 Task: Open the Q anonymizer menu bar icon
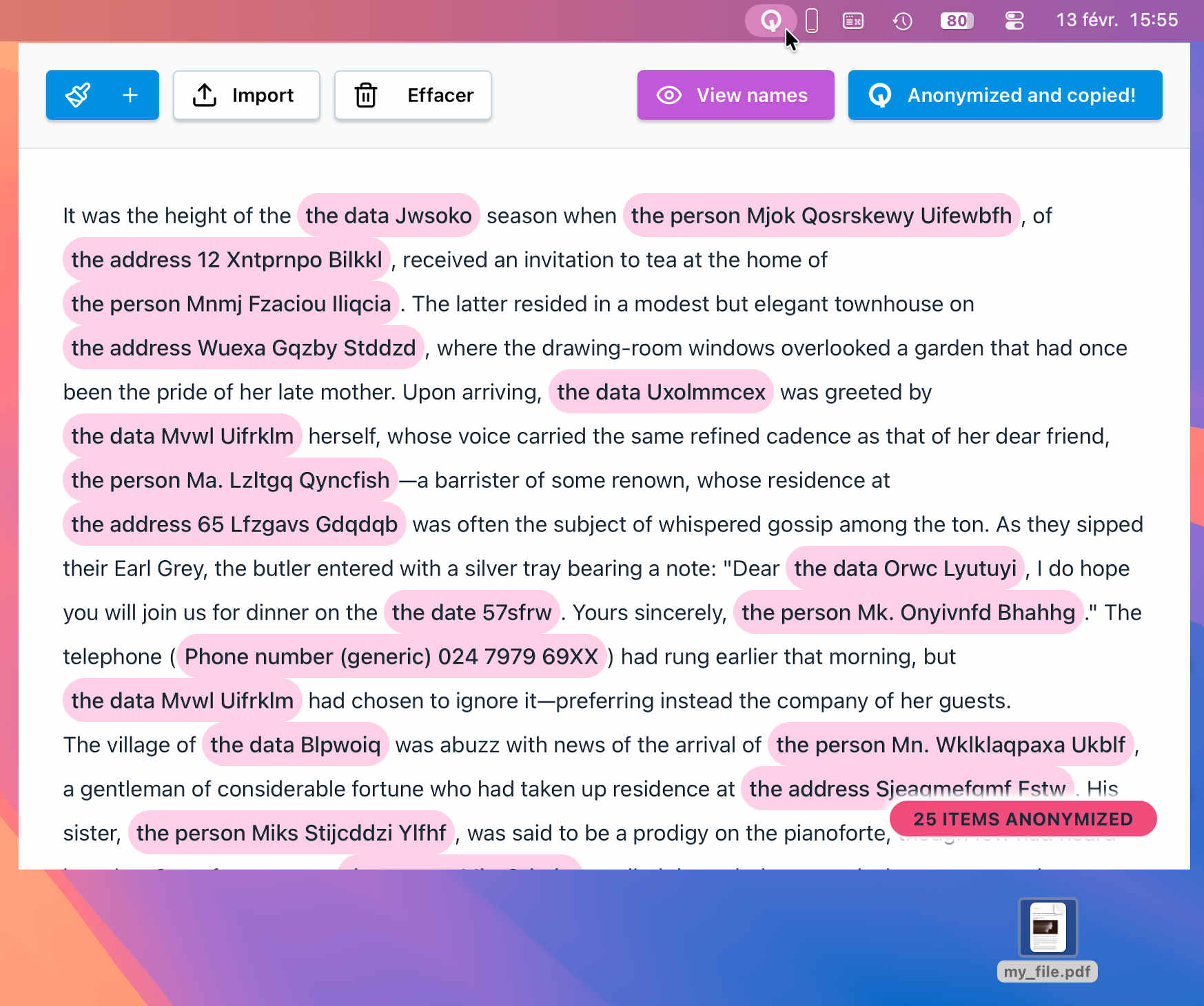(771, 21)
